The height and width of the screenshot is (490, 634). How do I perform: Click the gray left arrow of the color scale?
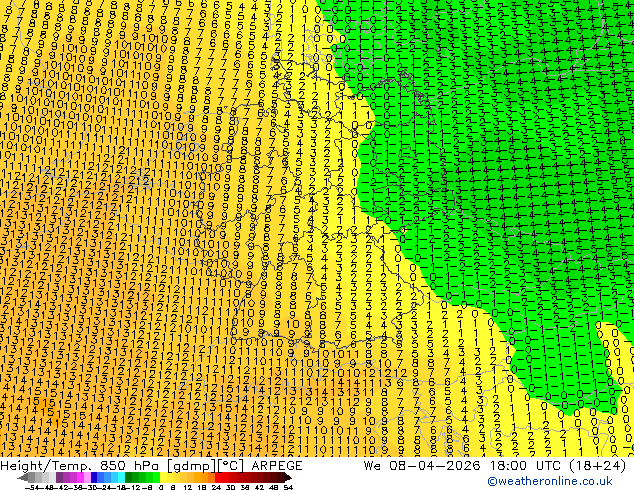[x=23, y=477]
